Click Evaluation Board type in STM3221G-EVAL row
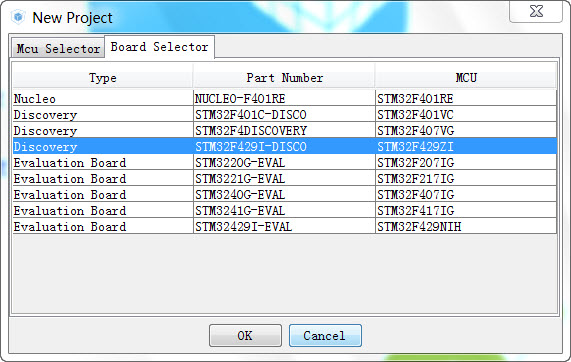This screenshot has height=362, width=571. tap(103, 178)
